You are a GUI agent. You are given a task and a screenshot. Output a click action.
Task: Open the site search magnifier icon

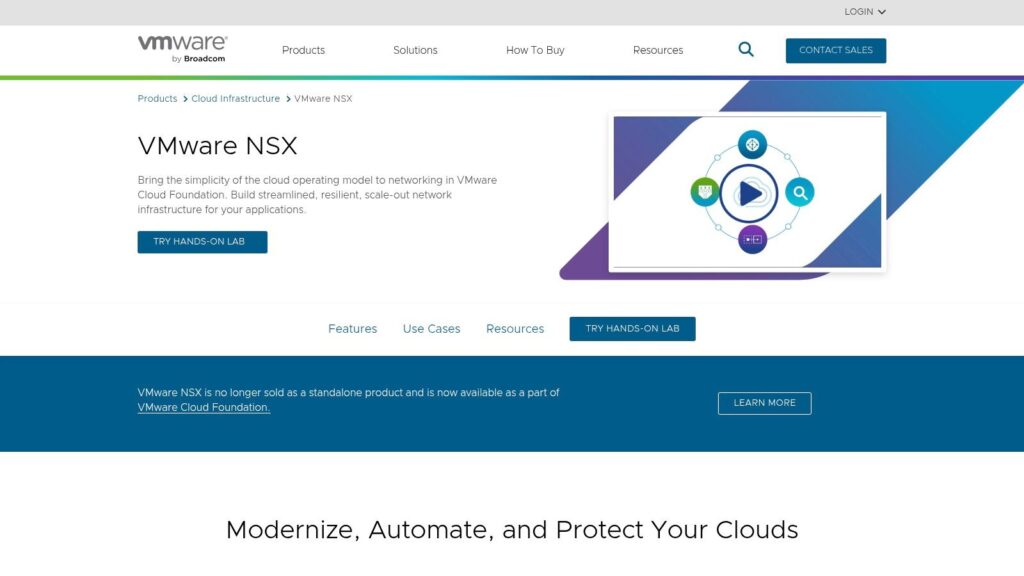tap(746, 49)
